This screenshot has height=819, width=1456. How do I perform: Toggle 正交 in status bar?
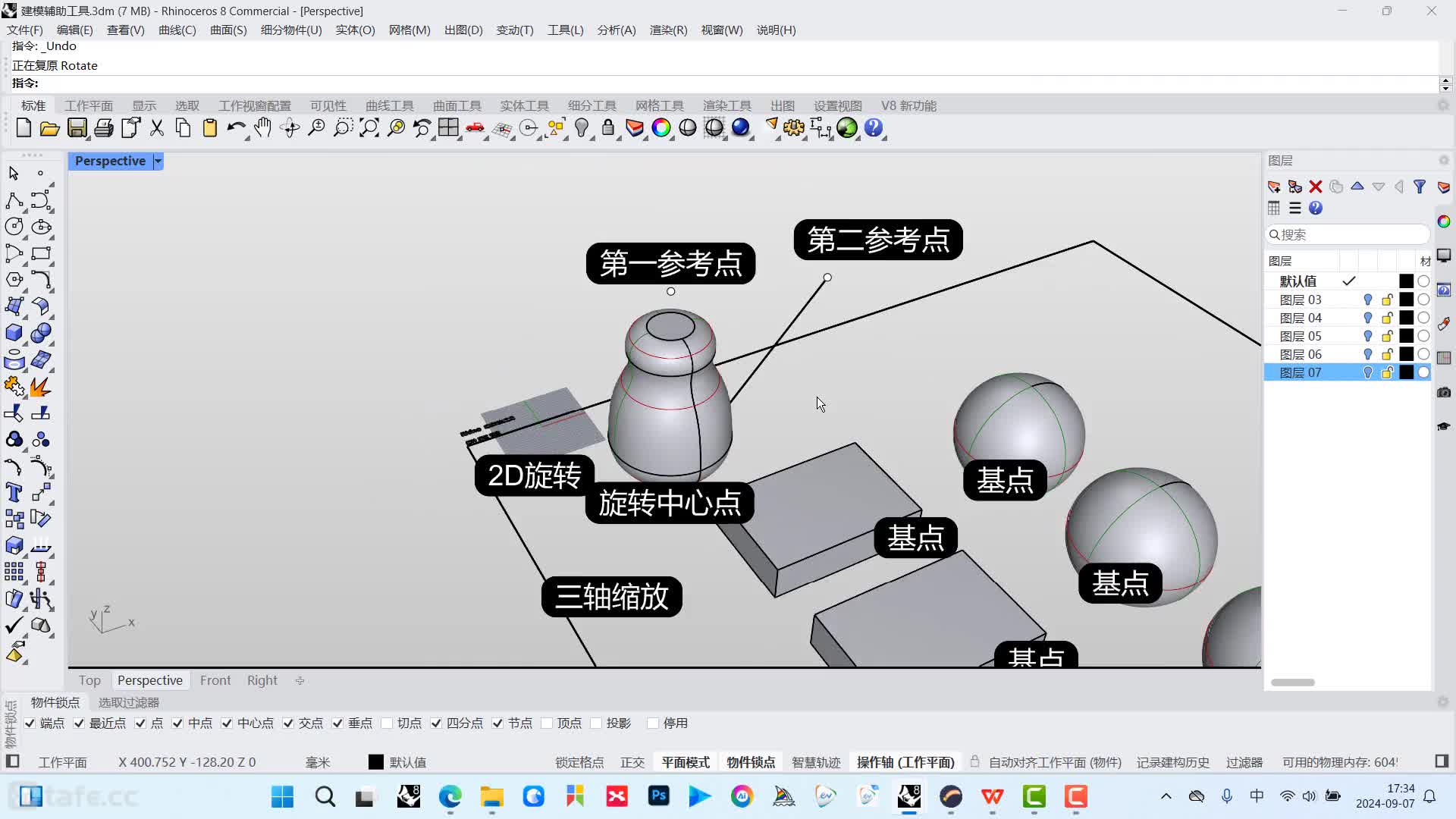(632, 762)
